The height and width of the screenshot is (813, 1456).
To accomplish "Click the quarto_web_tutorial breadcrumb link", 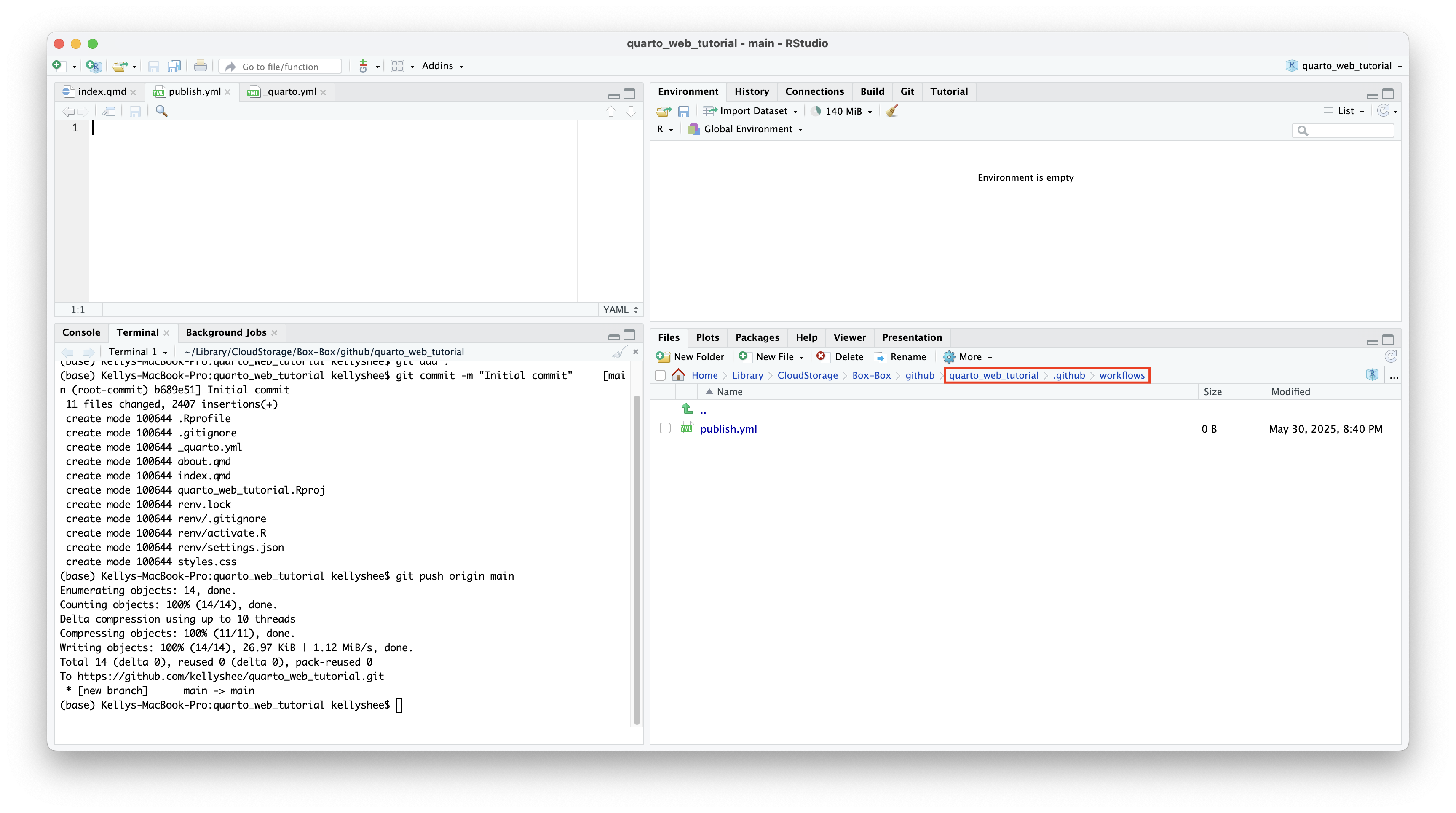I will pos(993,375).
